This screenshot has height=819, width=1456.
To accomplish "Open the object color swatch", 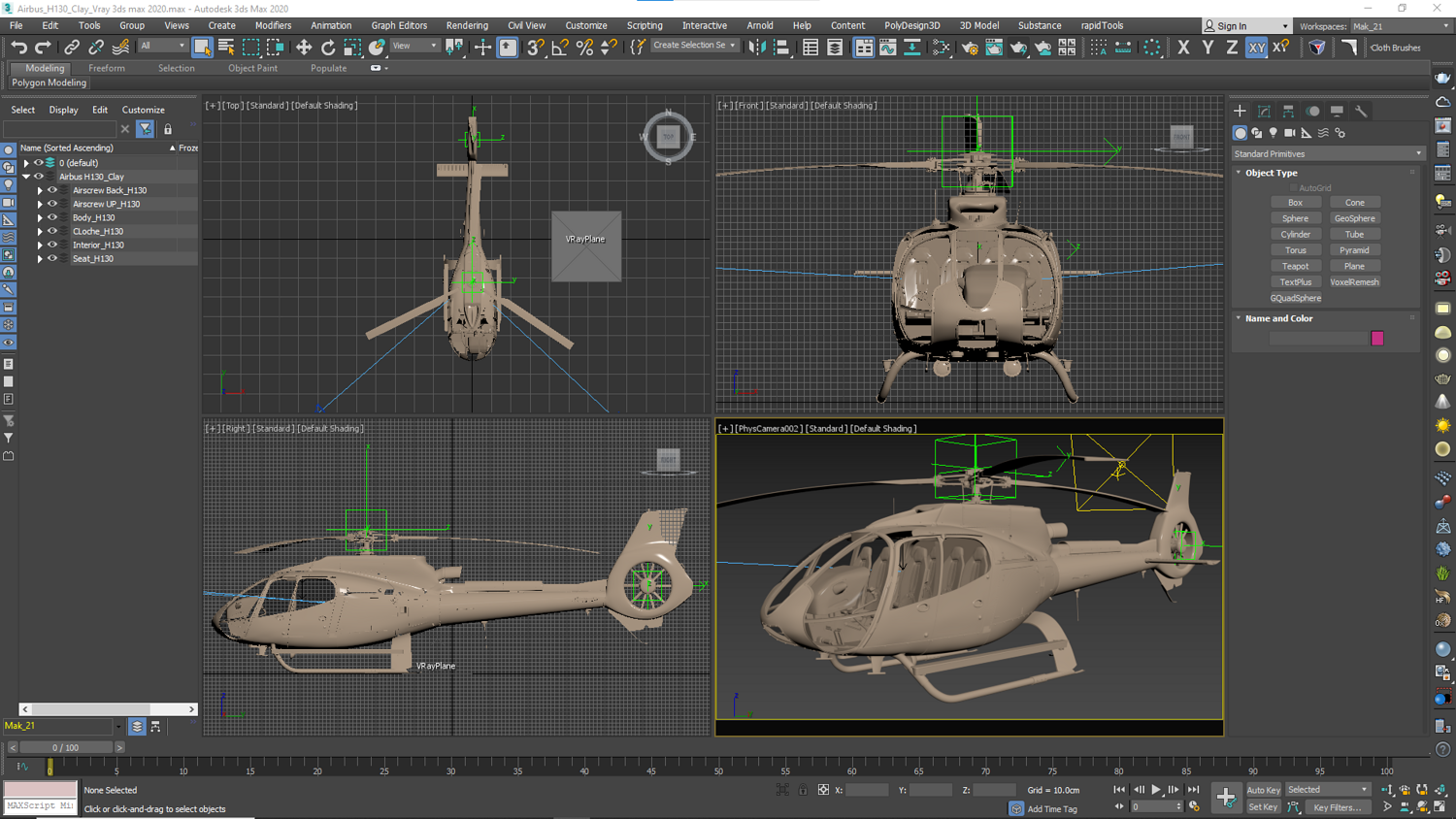I will [x=1376, y=339].
